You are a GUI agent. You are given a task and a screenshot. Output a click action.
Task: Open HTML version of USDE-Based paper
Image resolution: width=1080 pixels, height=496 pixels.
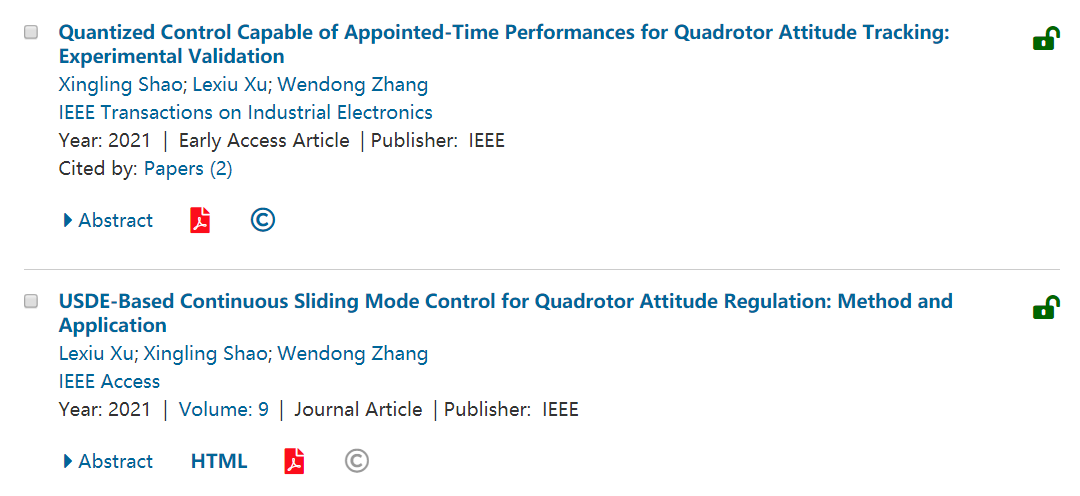[x=219, y=461]
